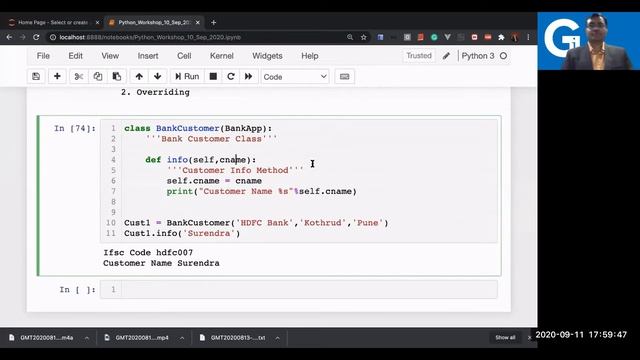640x360 pixels.
Task: Save the notebook with the floppy disk icon
Action: [x=36, y=76]
